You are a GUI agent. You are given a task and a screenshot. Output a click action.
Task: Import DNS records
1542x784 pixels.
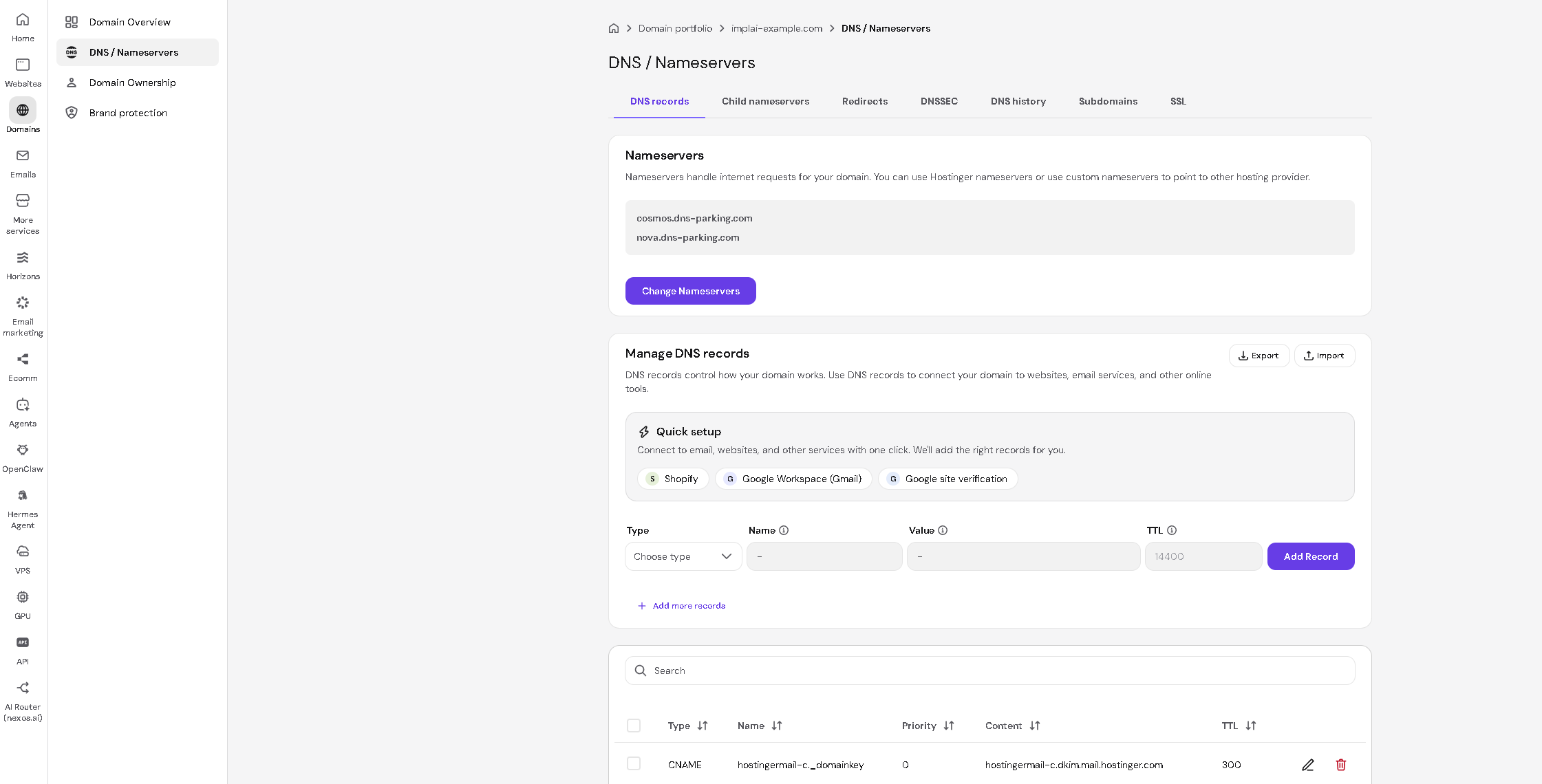pyautogui.click(x=1325, y=356)
